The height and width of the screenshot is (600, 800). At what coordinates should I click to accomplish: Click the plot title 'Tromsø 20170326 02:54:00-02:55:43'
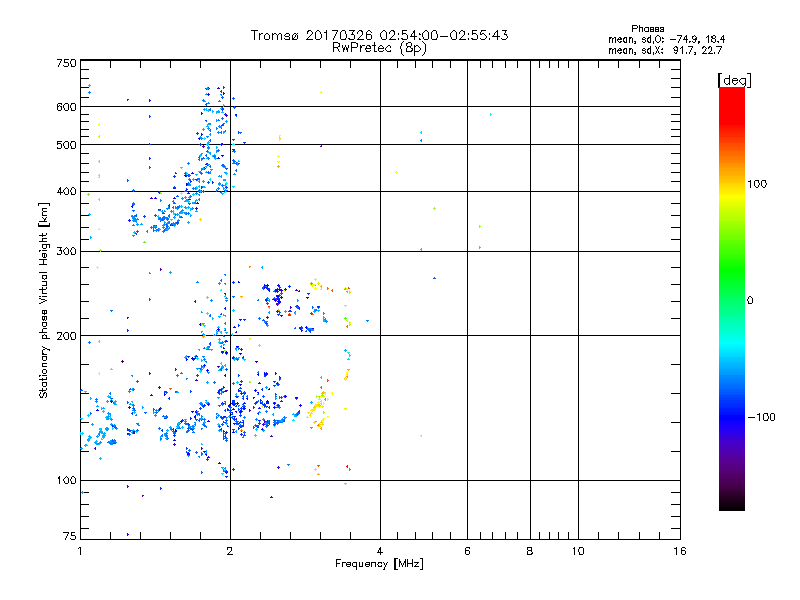tap(379, 35)
